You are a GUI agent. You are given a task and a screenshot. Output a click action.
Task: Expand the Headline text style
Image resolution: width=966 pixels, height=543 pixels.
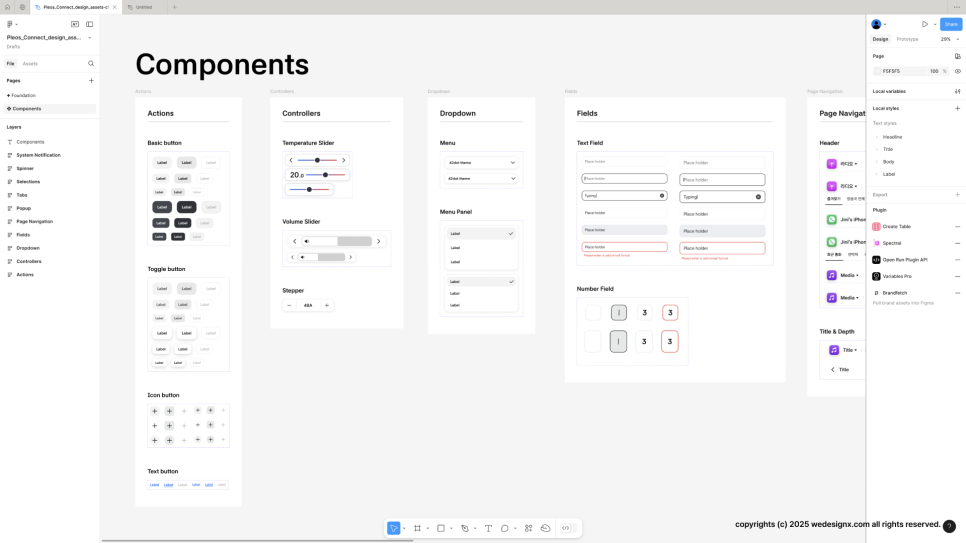click(892, 137)
